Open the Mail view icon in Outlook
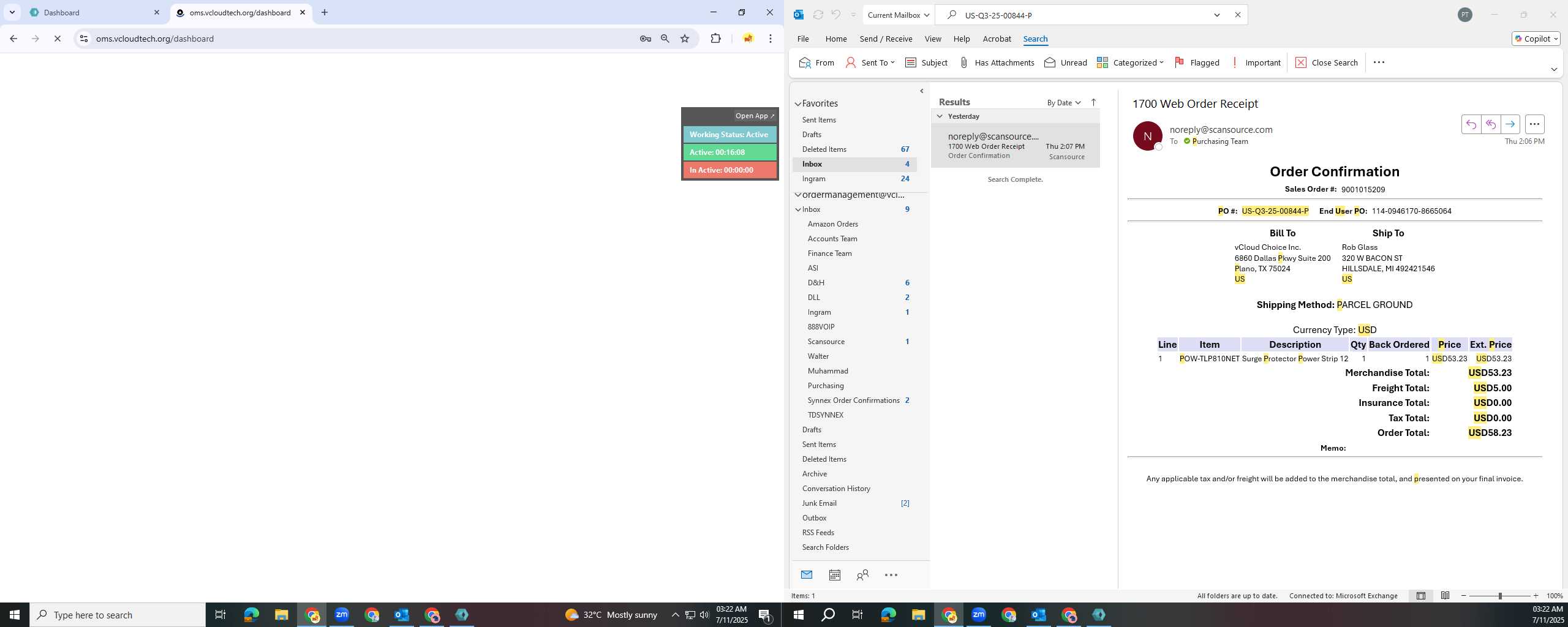Viewport: 1568px width, 627px height. (806, 574)
